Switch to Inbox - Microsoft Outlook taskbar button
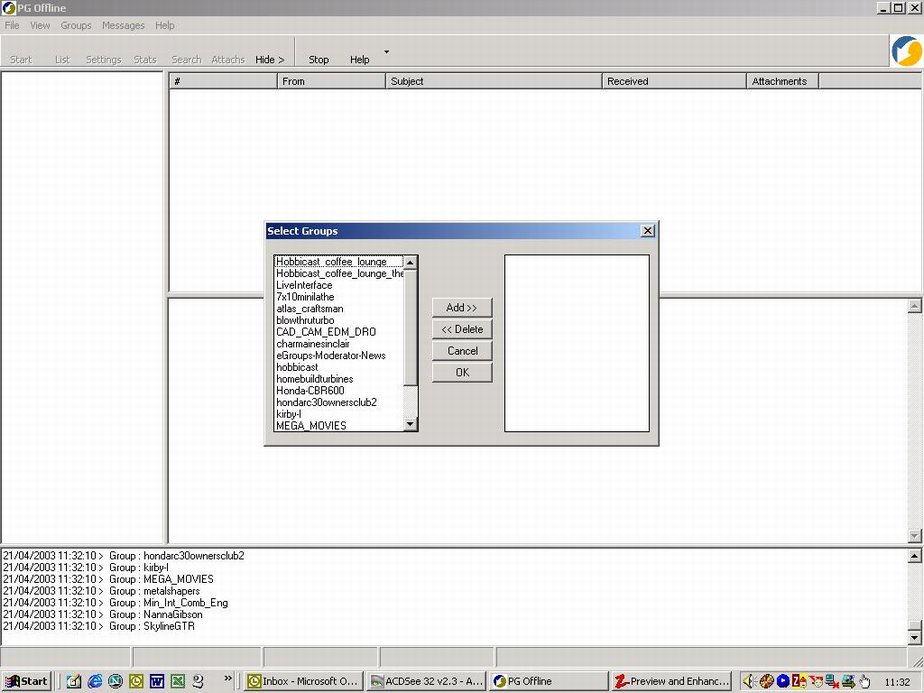 pyautogui.click(x=303, y=681)
